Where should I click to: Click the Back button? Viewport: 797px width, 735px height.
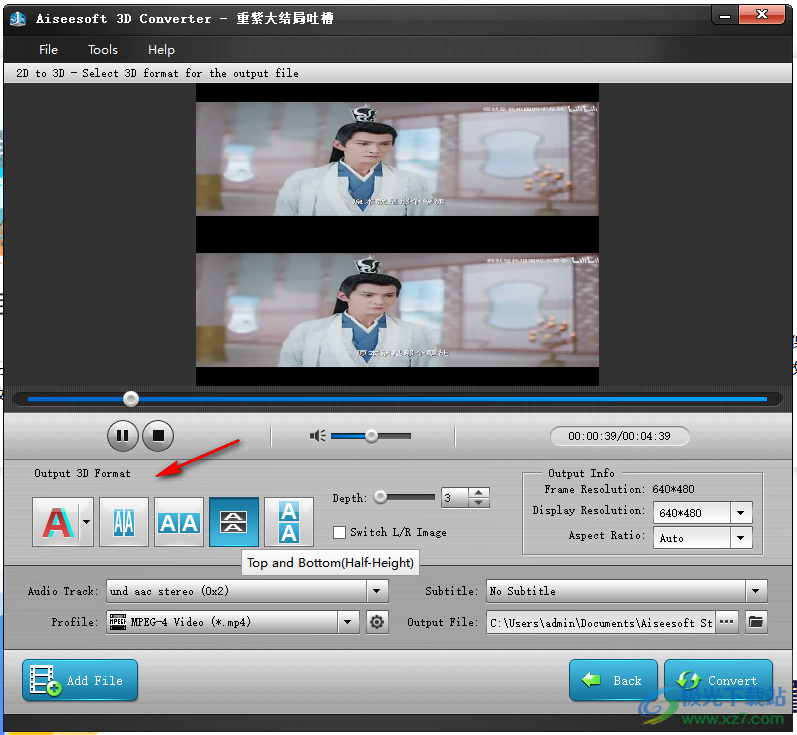click(613, 680)
